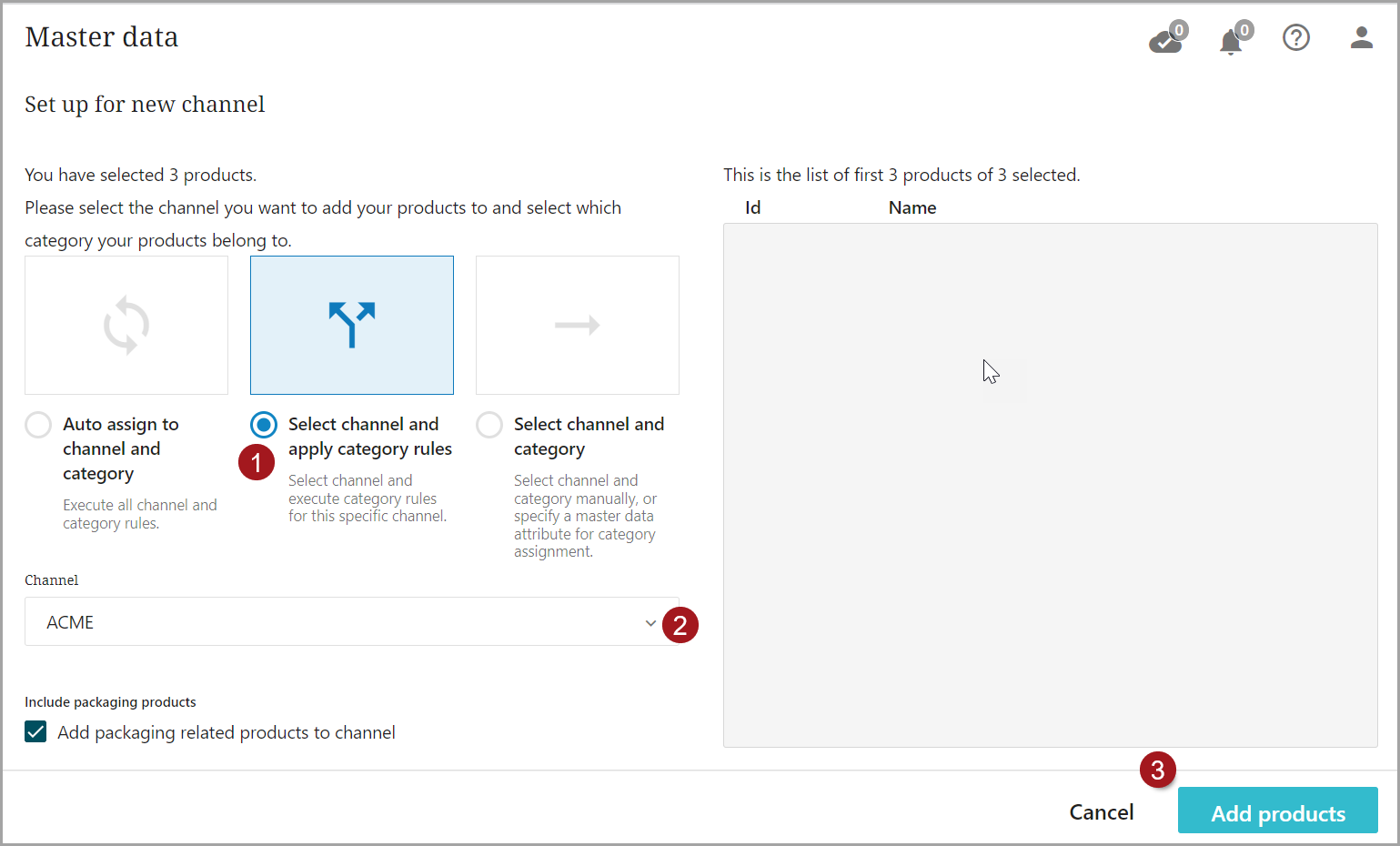Open the notifications bell
Viewport: 1400px width, 846px height.
[x=1232, y=40]
